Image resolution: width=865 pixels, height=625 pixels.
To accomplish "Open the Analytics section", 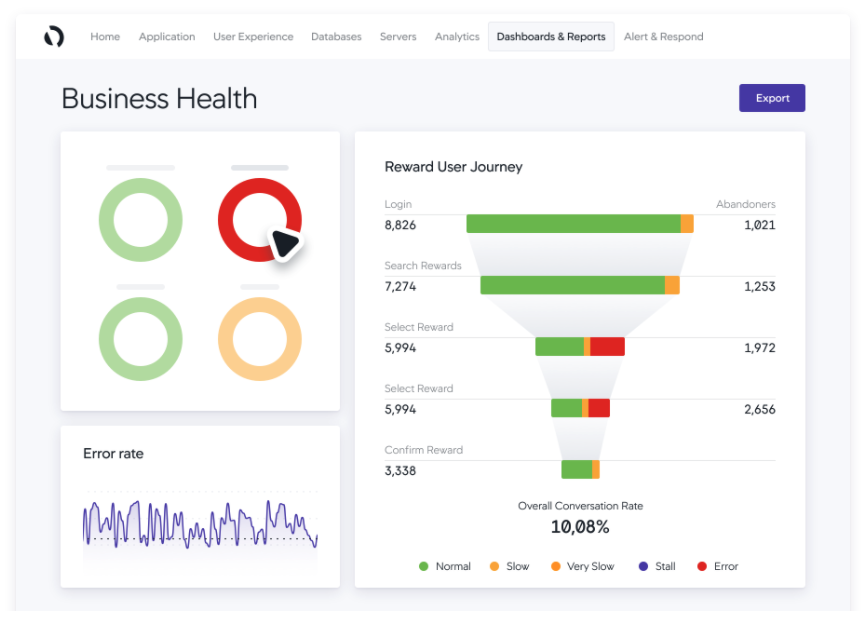I will point(457,36).
